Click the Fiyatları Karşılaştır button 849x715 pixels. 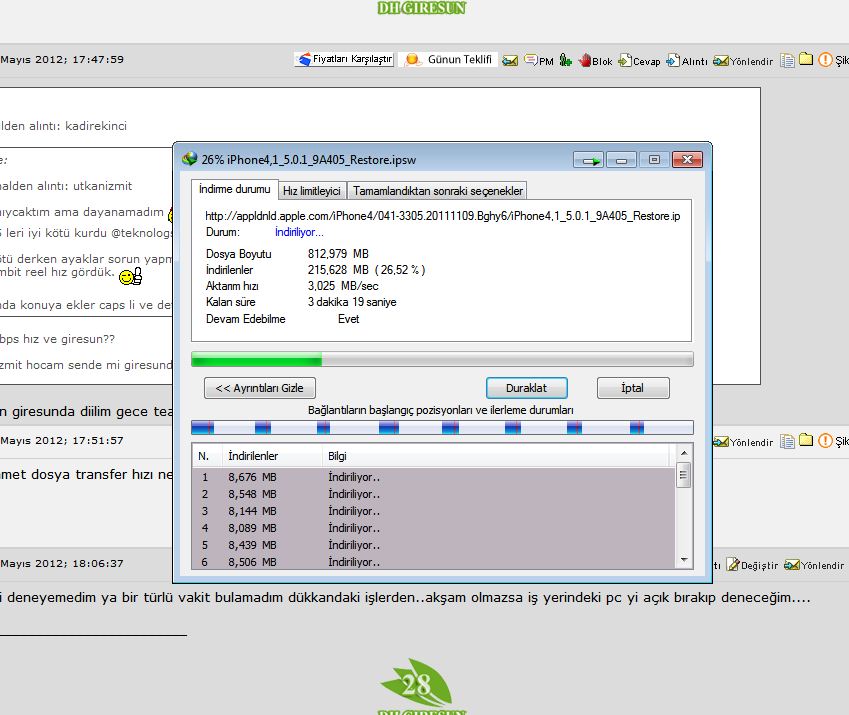click(343, 60)
